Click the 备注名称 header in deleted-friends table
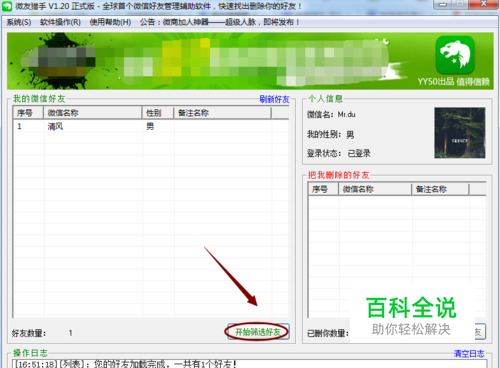Image resolution: width=500 pixels, height=368 pixels. [x=440, y=189]
